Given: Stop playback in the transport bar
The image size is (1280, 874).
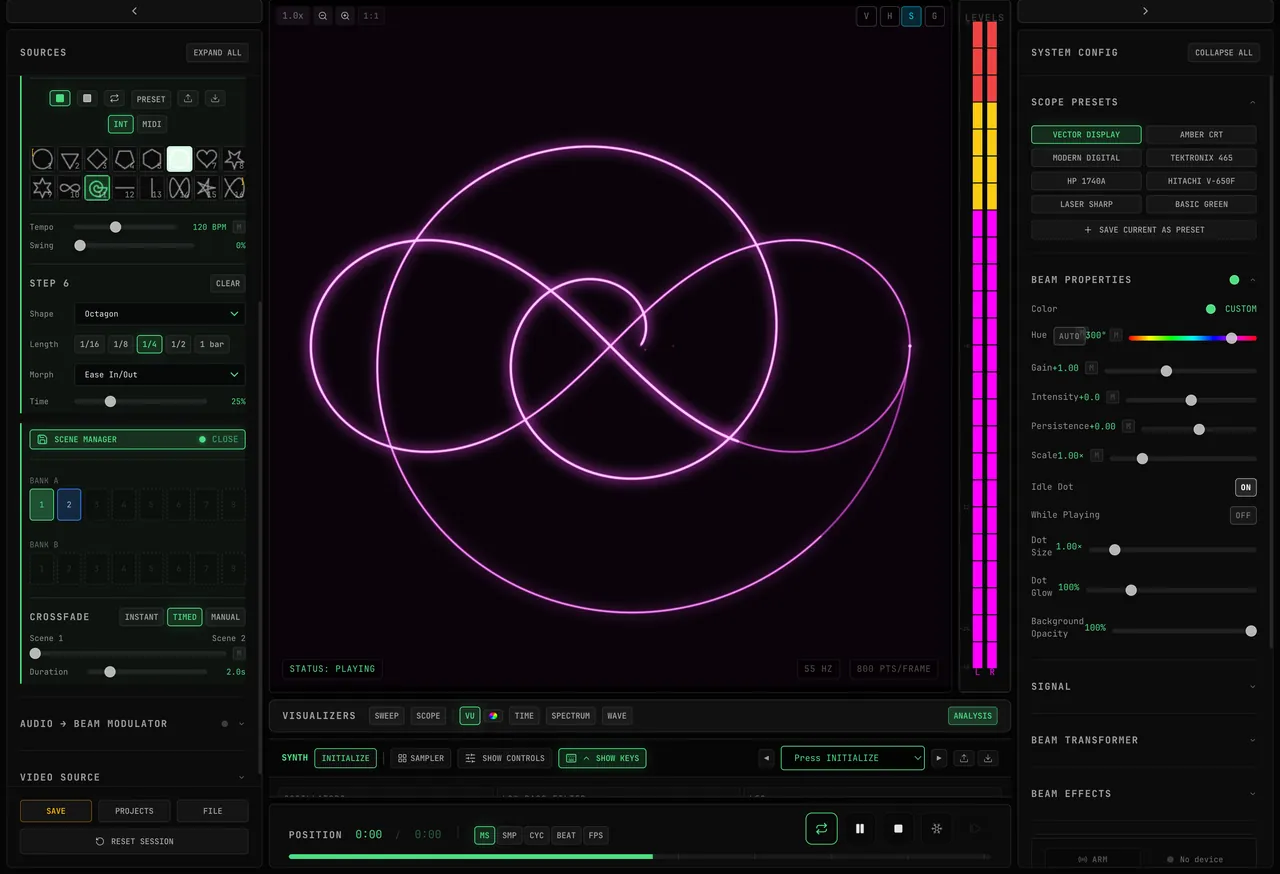Looking at the screenshot, I should (898, 828).
